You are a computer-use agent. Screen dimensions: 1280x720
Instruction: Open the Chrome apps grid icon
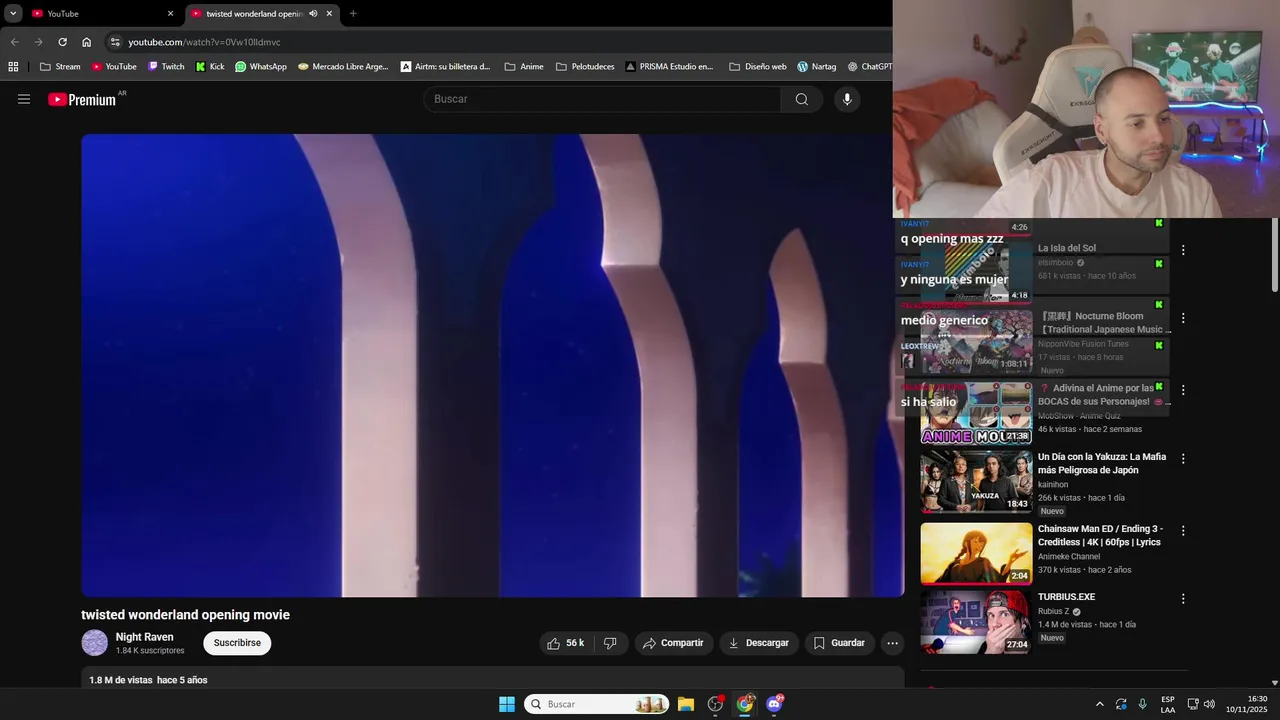(x=13, y=67)
